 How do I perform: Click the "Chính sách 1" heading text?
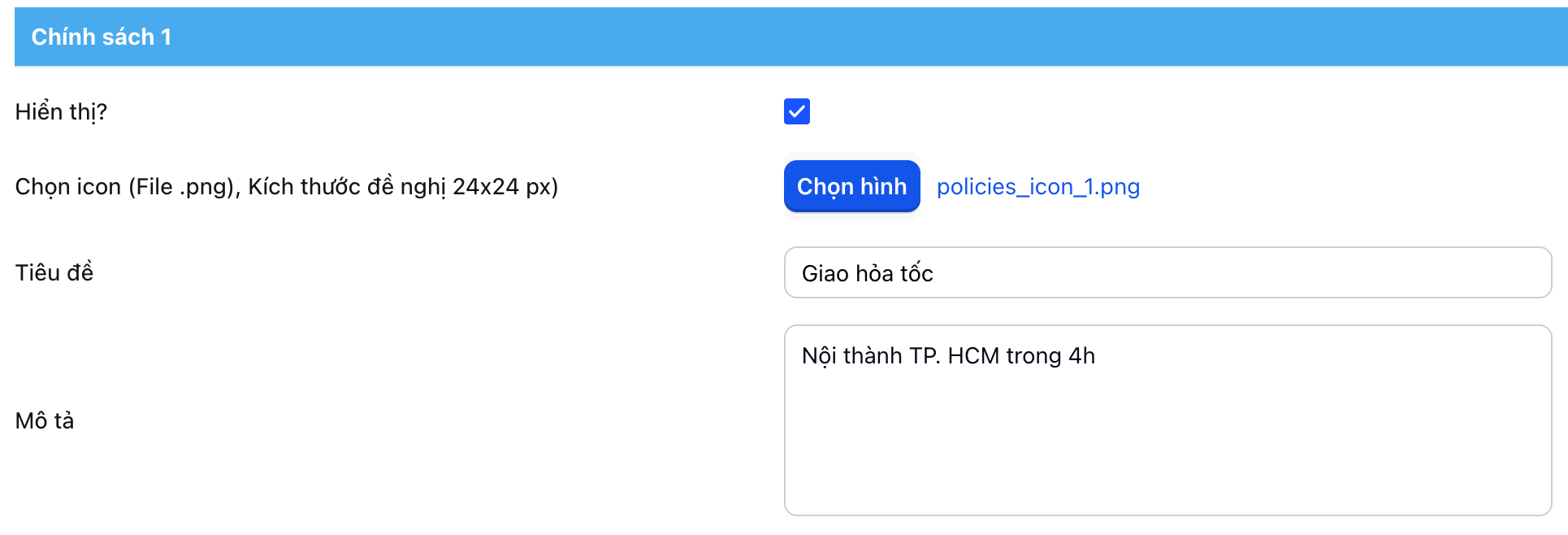point(101,37)
